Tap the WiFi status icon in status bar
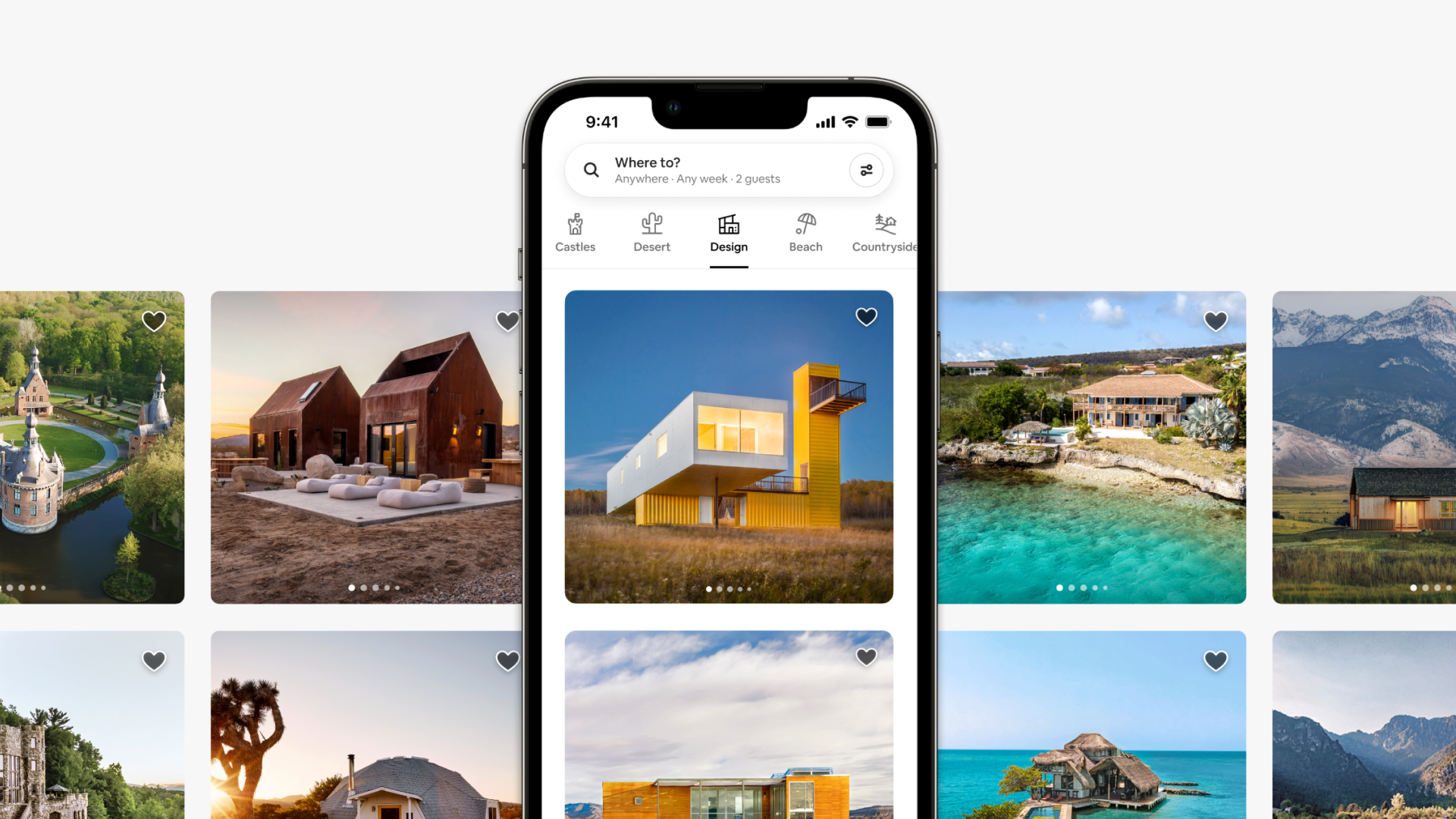Image resolution: width=1456 pixels, height=819 pixels. (x=848, y=121)
